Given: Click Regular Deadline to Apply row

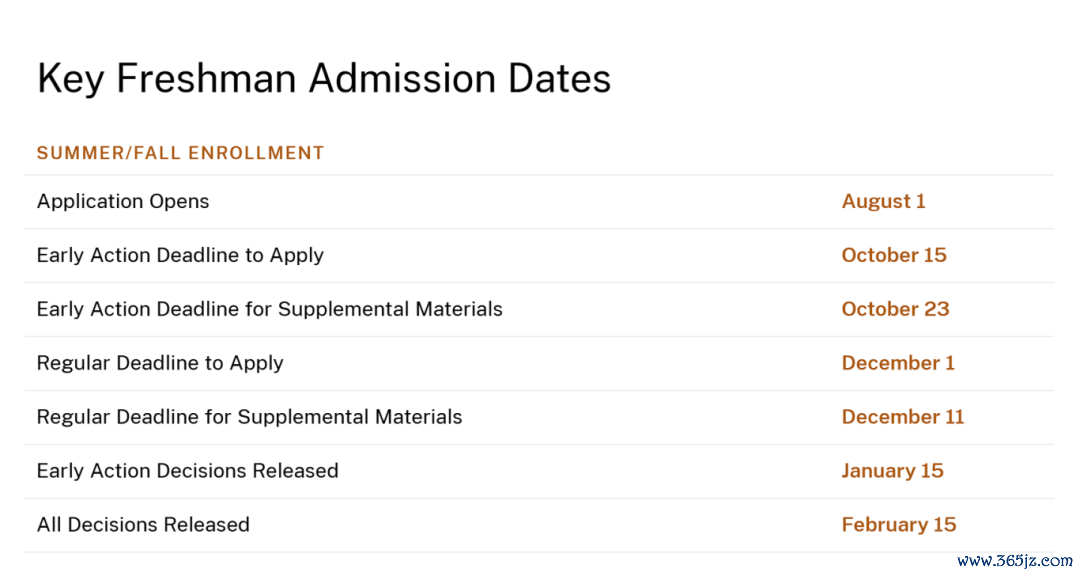Looking at the screenshot, I should click(x=539, y=364).
